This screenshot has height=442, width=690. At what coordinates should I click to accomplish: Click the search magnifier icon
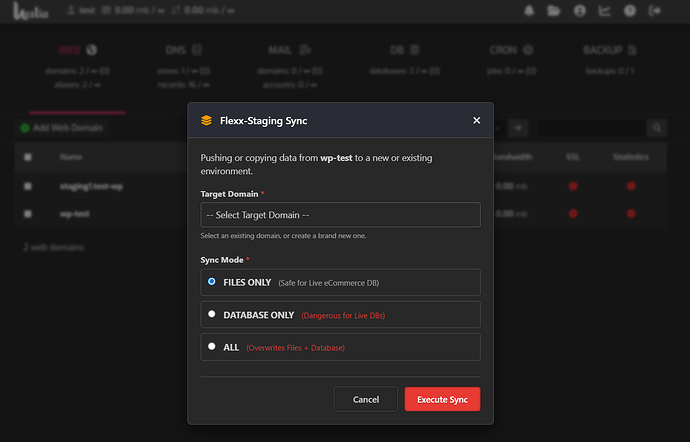[x=657, y=128]
